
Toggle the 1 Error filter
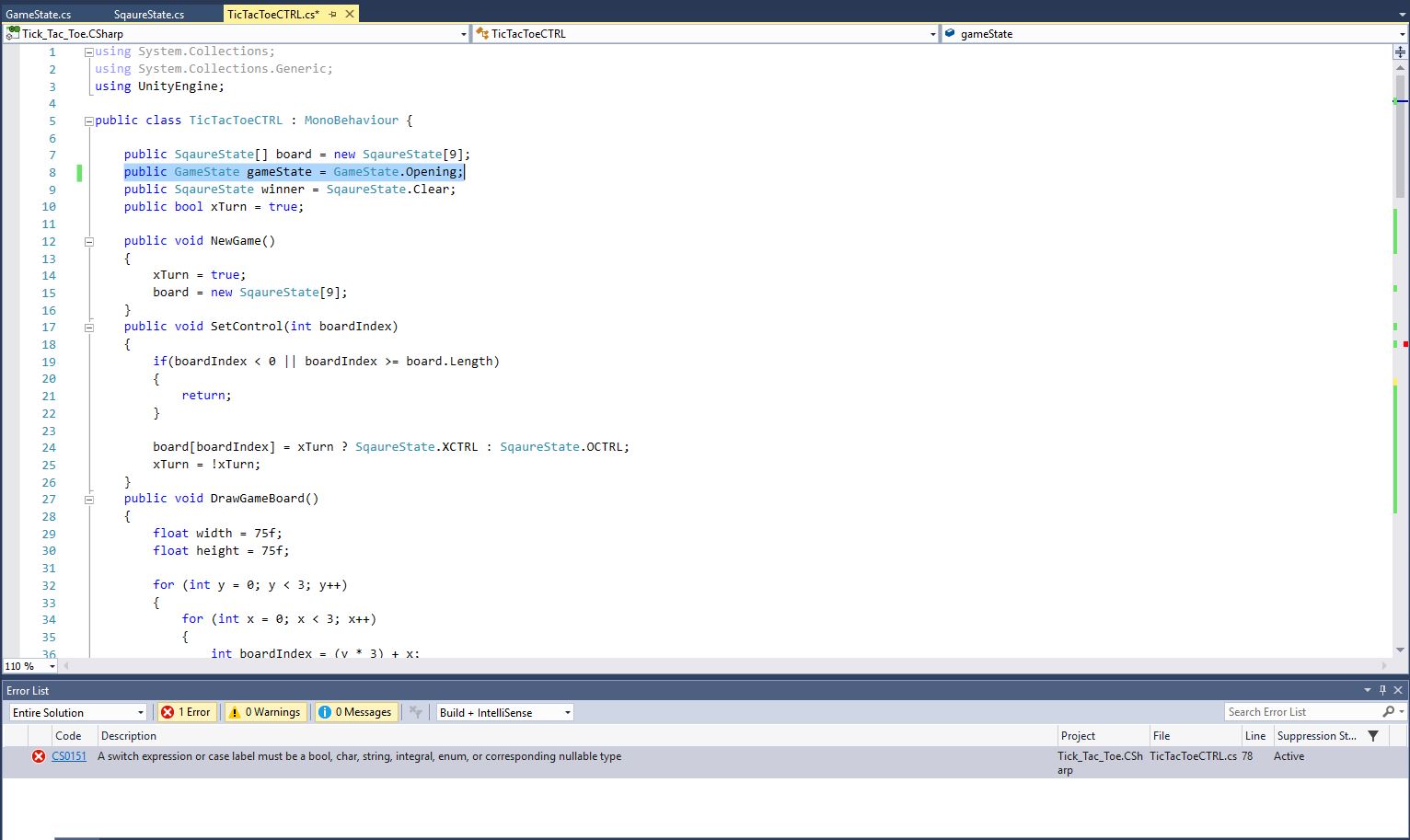tap(187, 712)
